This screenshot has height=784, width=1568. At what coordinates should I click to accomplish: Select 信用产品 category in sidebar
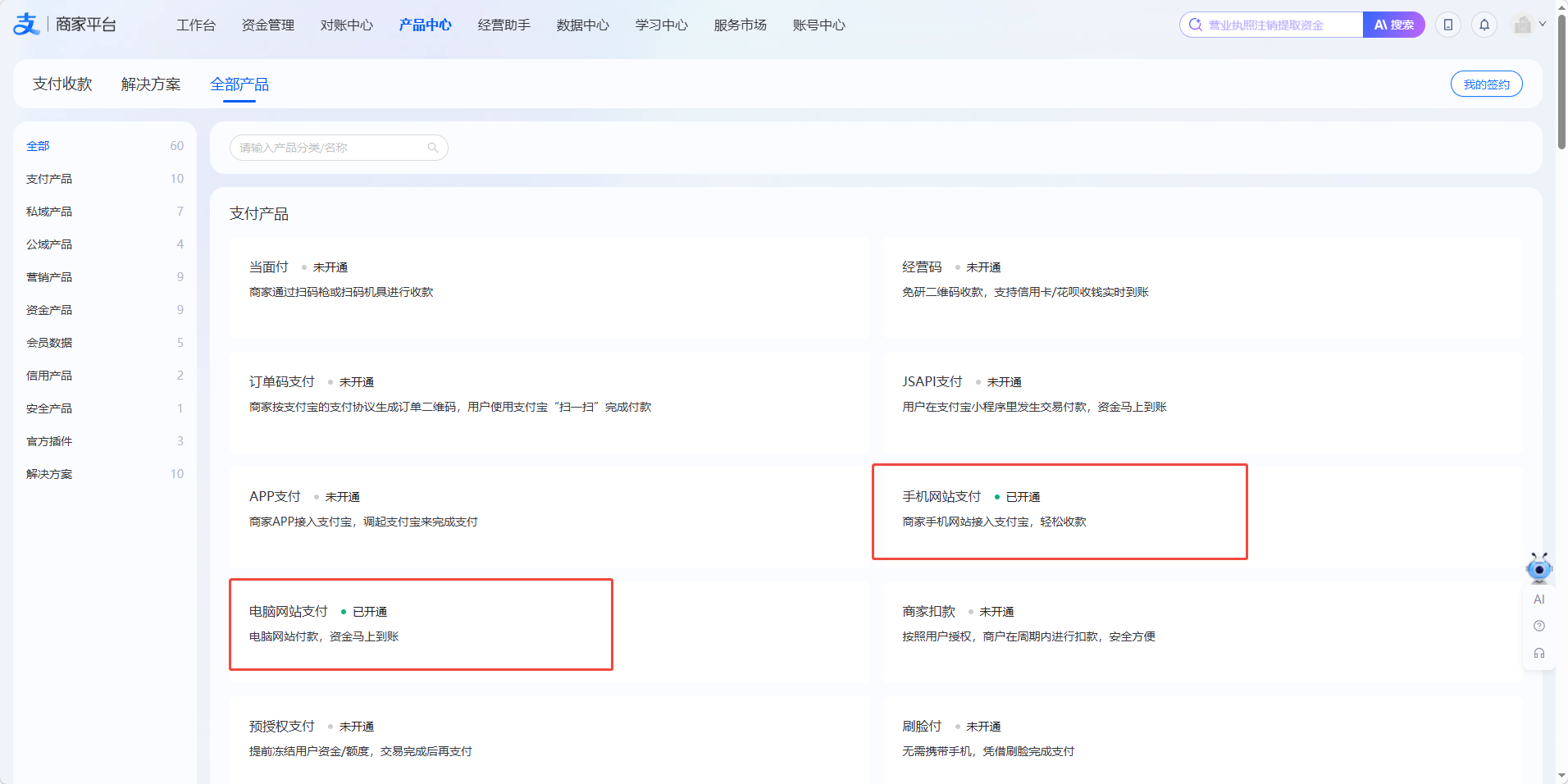pos(105,376)
